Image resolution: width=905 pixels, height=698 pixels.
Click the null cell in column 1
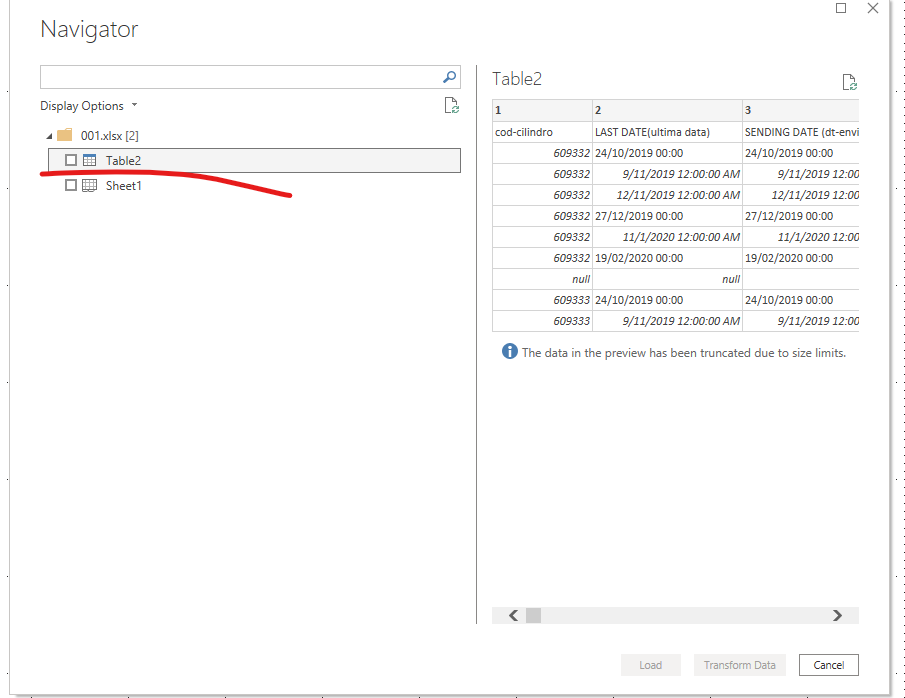click(543, 279)
